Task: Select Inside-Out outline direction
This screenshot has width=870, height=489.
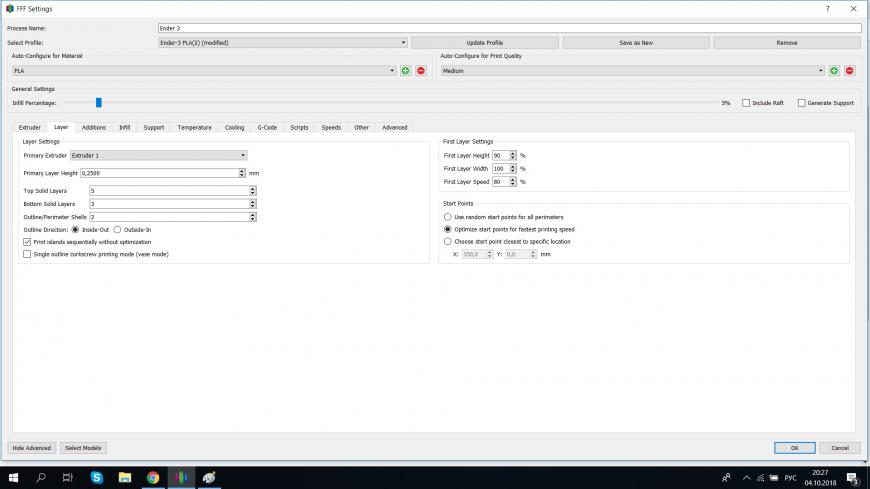Action: click(x=75, y=230)
